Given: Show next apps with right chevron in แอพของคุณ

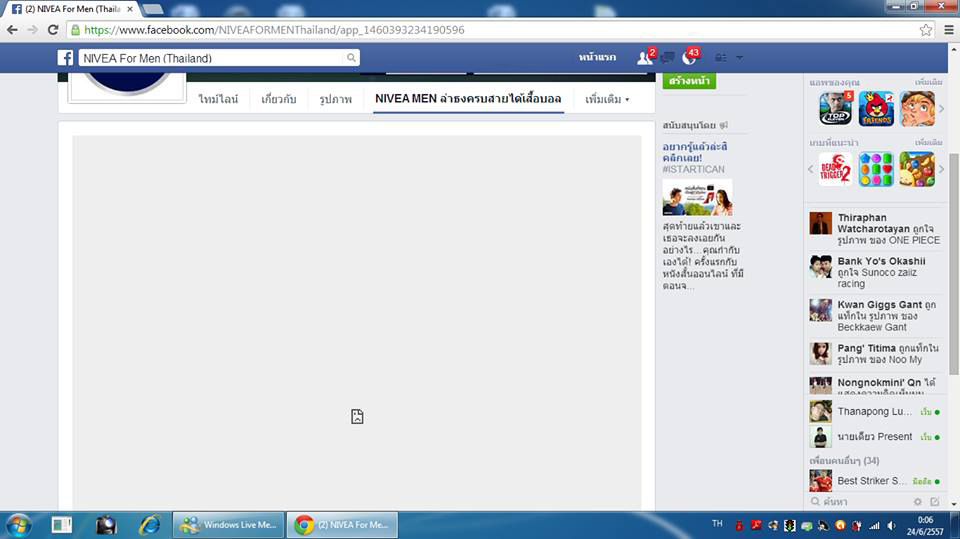Looking at the screenshot, I should coord(942,108).
